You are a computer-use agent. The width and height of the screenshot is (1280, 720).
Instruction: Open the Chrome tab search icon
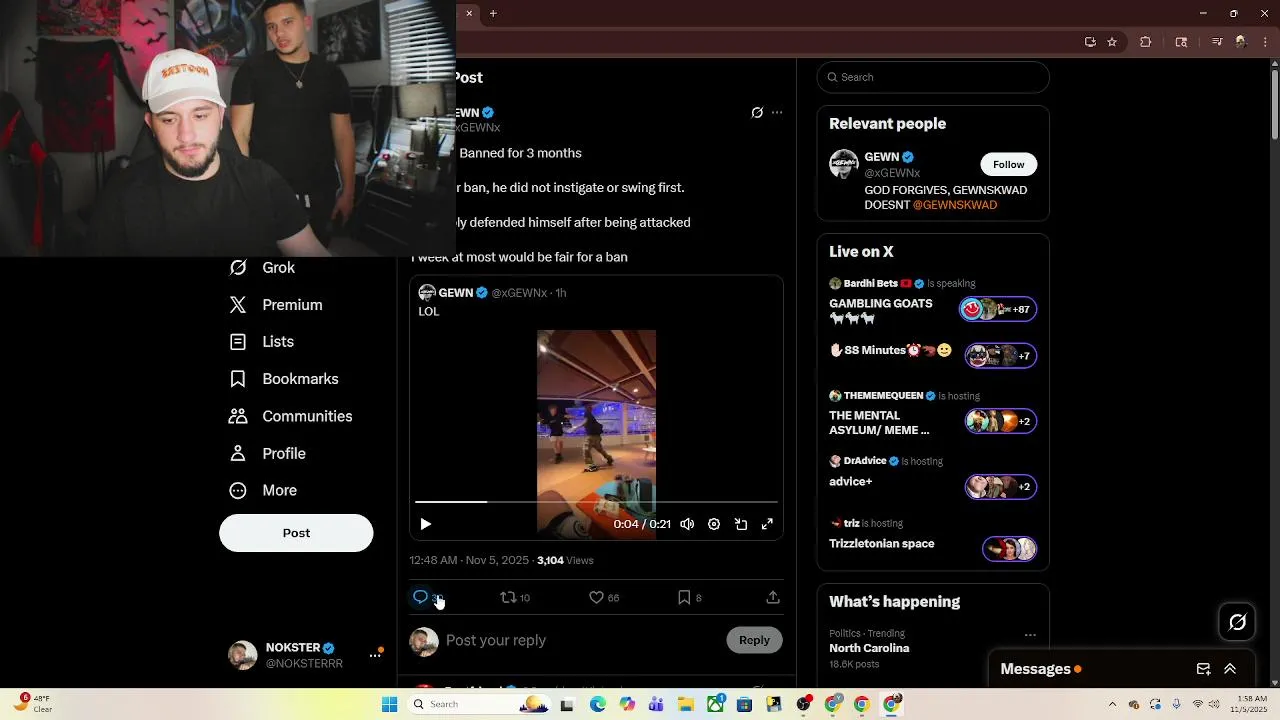[x=1181, y=42]
